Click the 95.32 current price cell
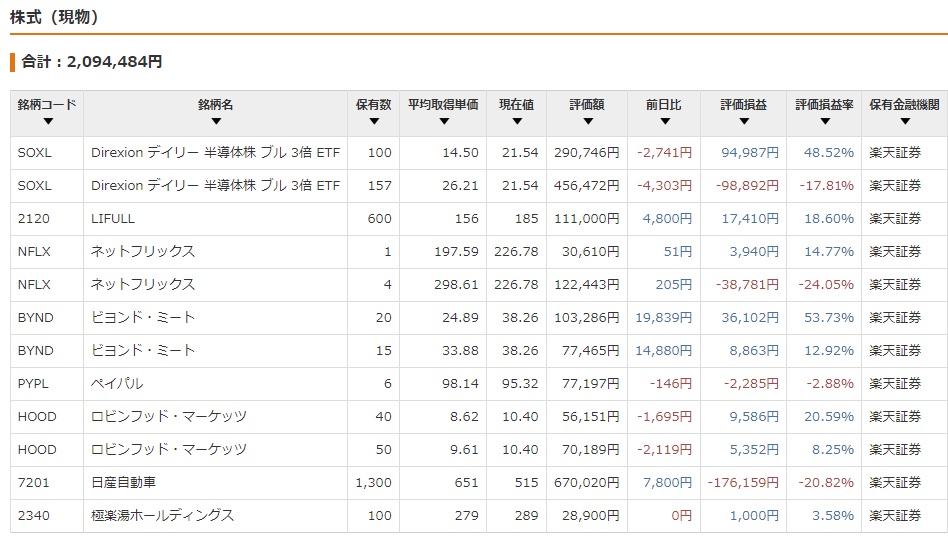 point(520,384)
